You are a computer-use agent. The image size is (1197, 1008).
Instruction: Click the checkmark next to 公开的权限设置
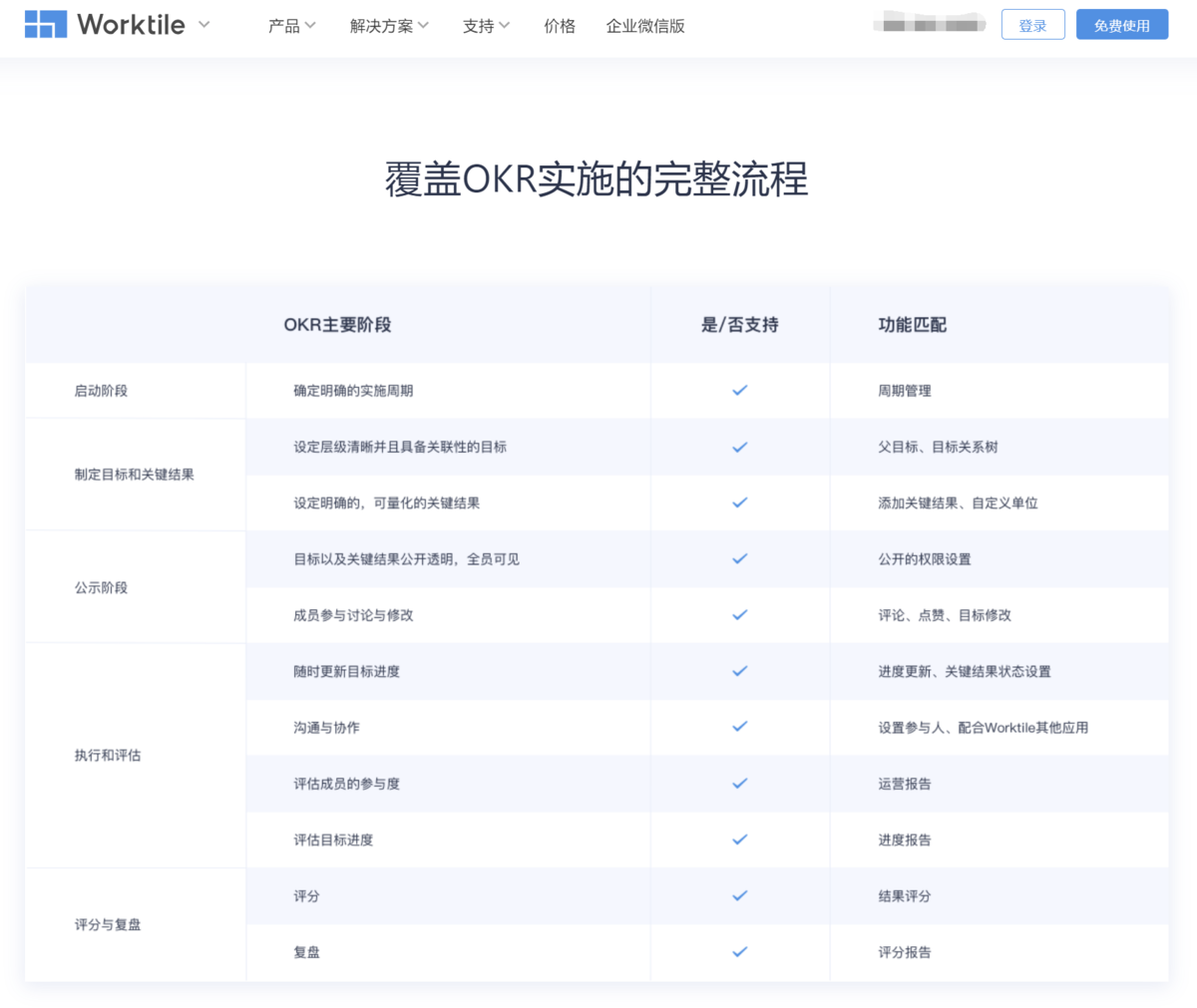739,558
